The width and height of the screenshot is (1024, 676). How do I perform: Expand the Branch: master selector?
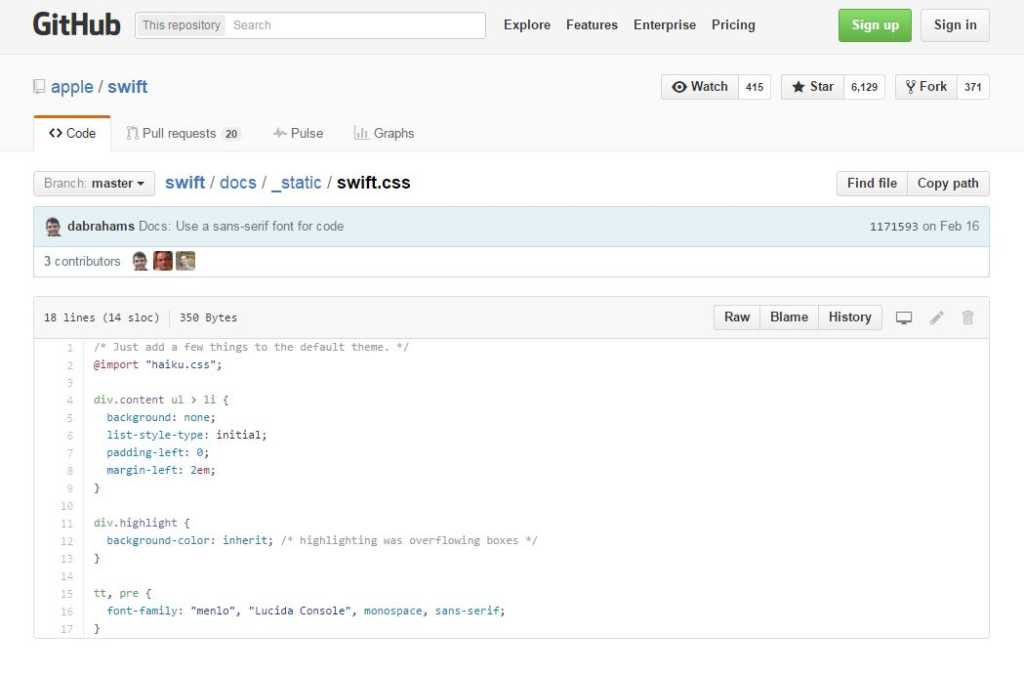93,183
